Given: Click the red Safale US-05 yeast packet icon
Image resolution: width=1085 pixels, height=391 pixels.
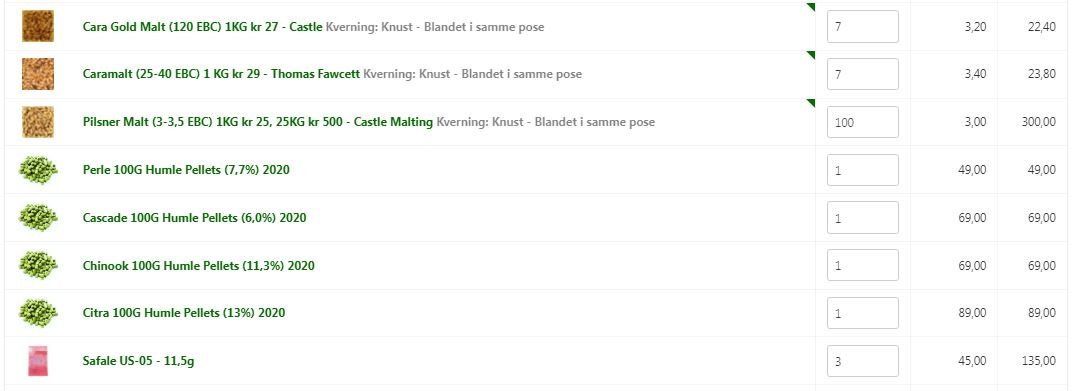Looking at the screenshot, I should click(x=38, y=361).
